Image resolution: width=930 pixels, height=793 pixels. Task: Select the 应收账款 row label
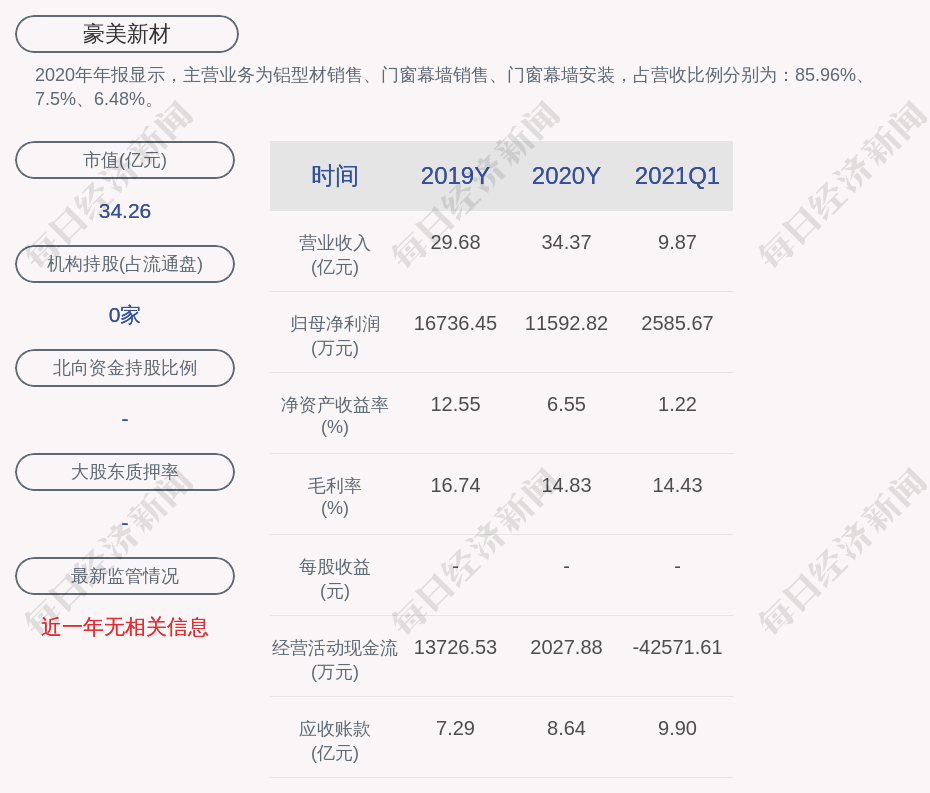(x=335, y=740)
